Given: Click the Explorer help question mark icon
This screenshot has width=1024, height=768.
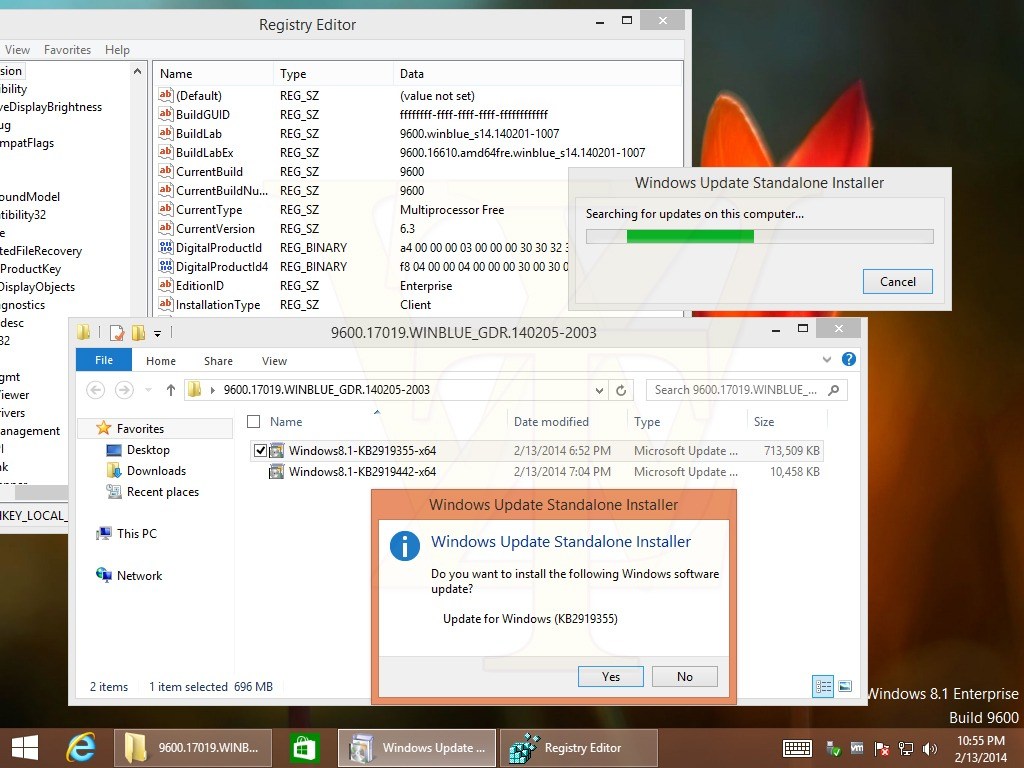Looking at the screenshot, I should (x=848, y=360).
